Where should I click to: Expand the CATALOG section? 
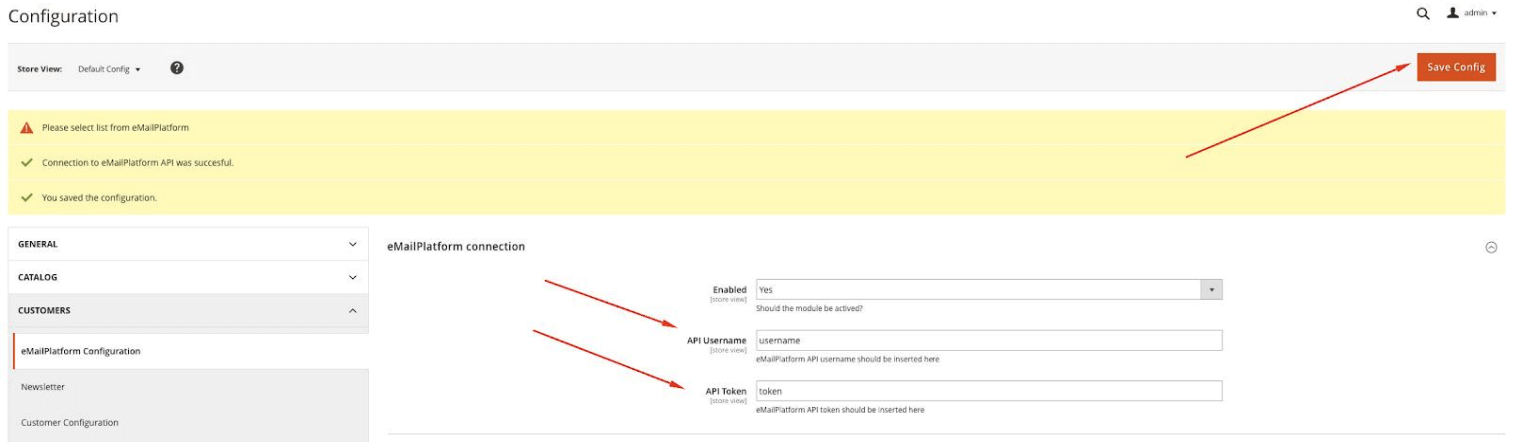tap(188, 277)
